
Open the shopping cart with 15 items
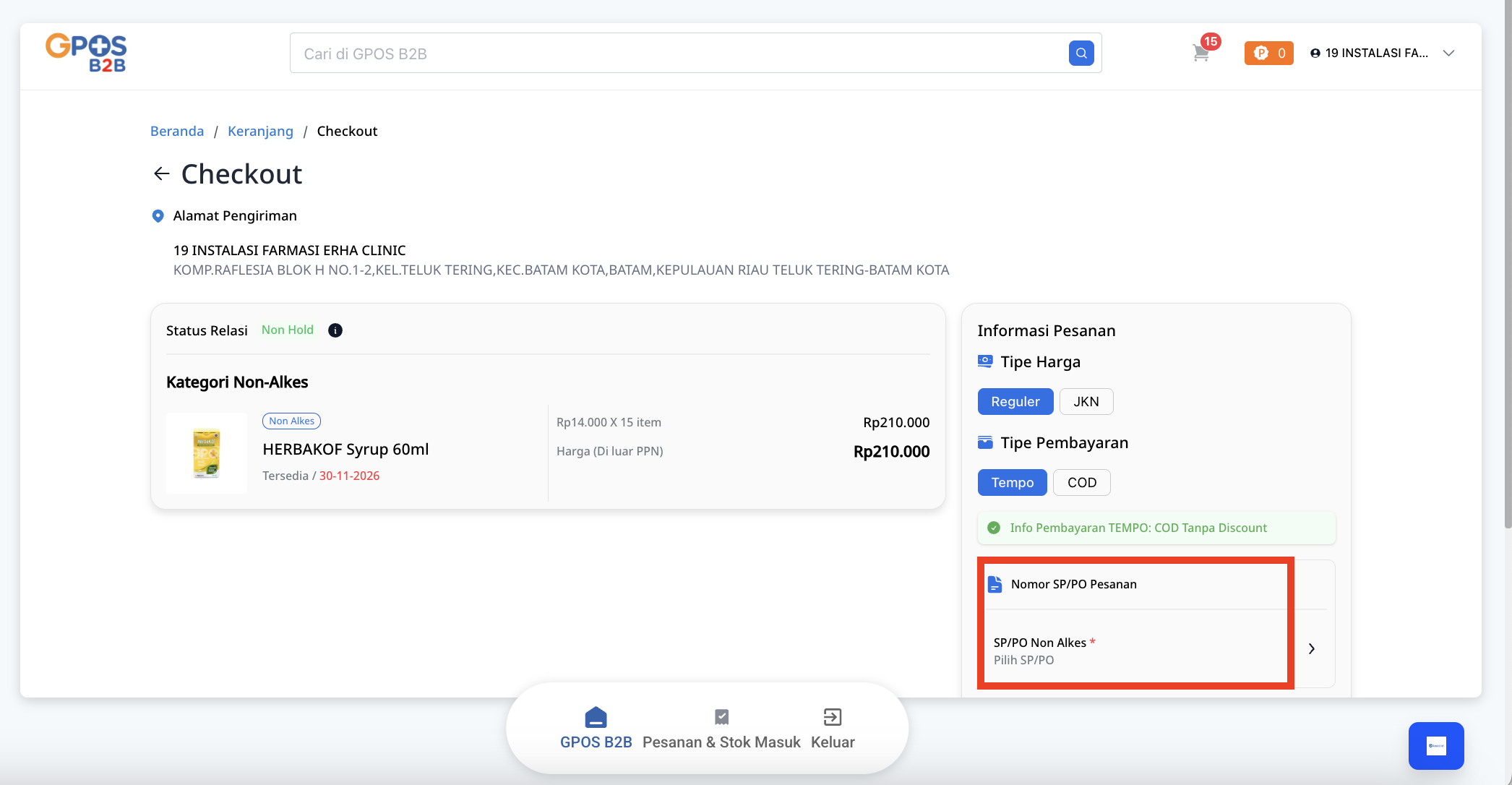coord(1201,53)
